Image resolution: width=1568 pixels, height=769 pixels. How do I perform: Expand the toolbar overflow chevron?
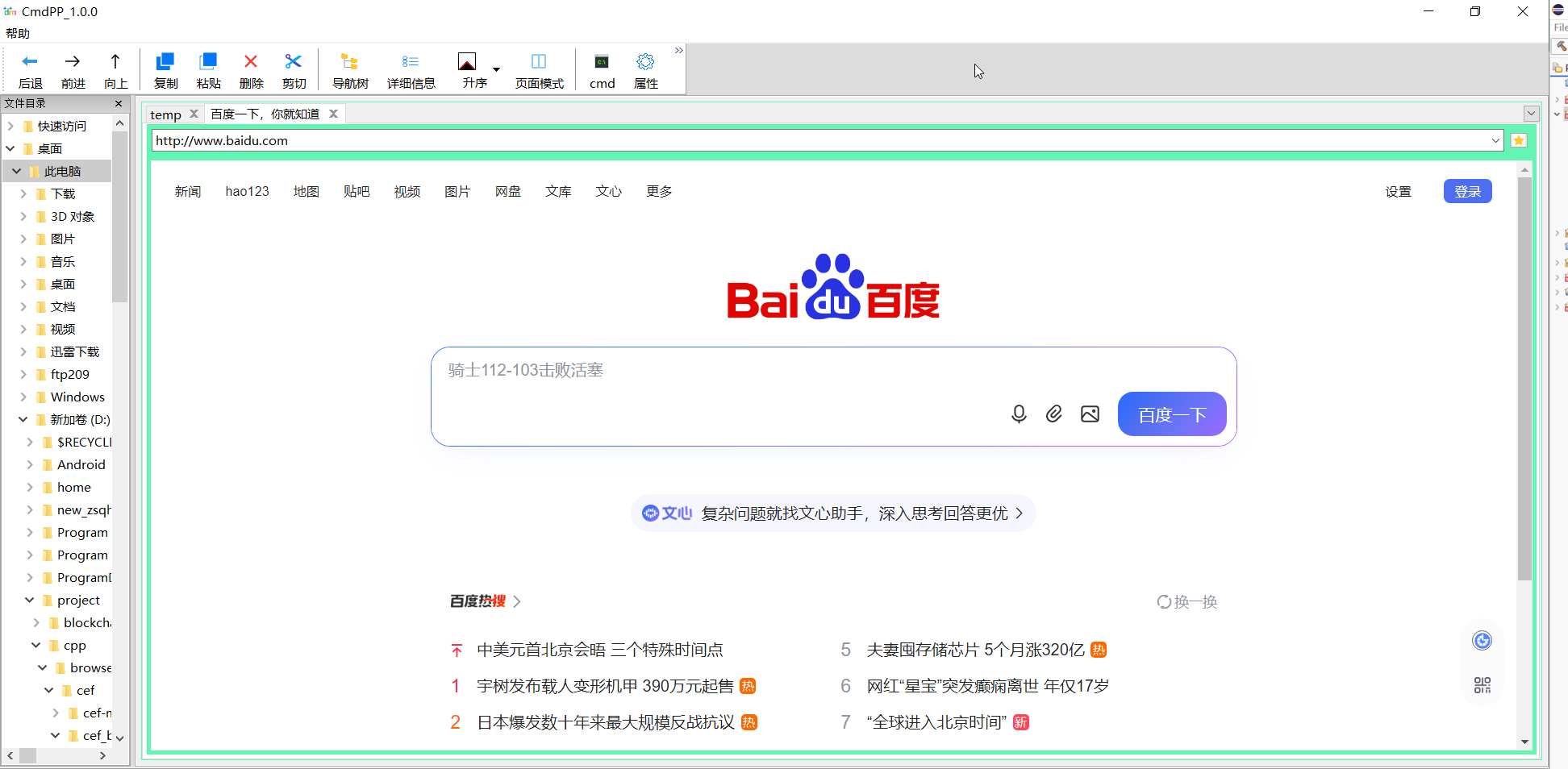click(678, 51)
